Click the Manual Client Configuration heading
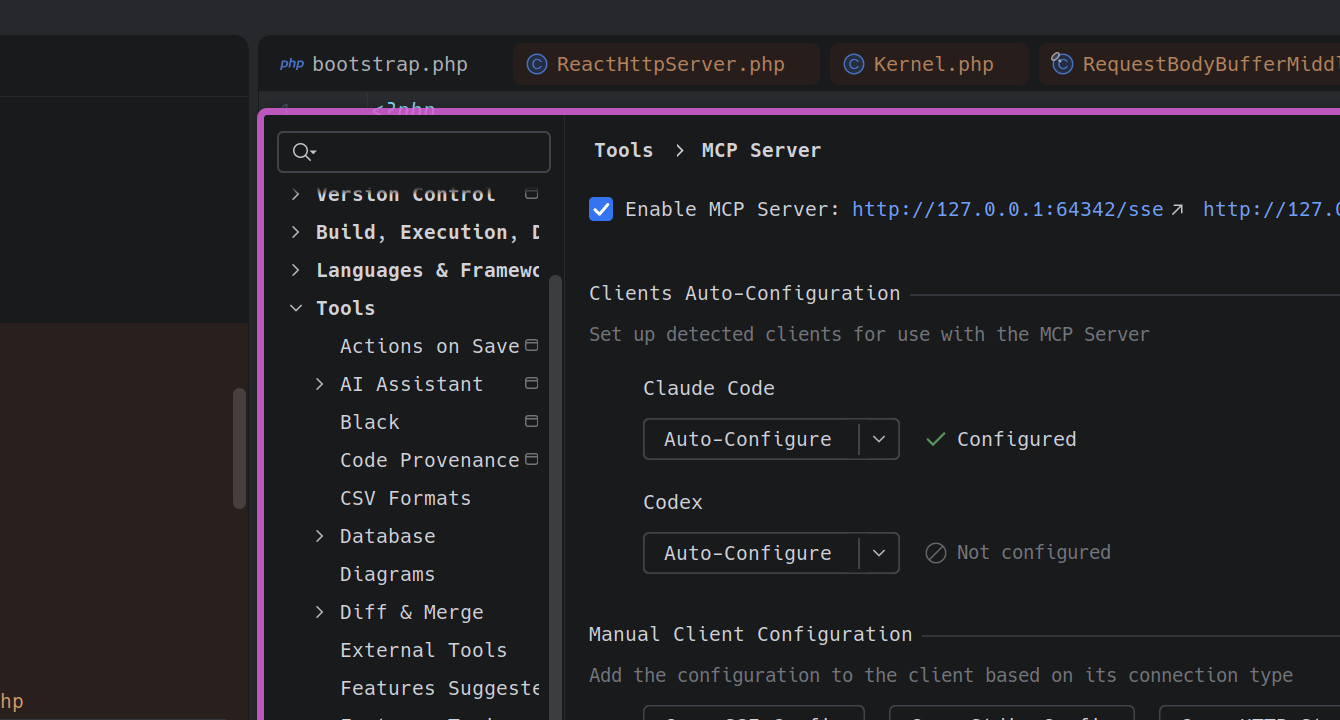 [x=750, y=634]
